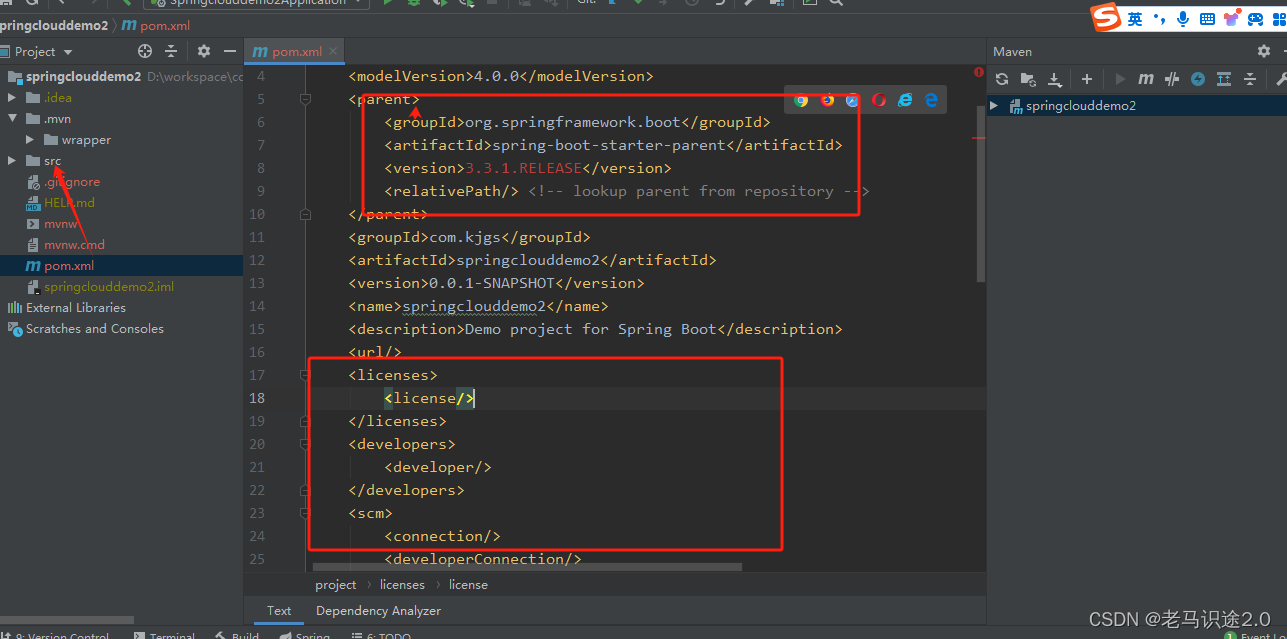The height and width of the screenshot is (639, 1287).
Task: Expand the src folder
Action: click(12, 161)
